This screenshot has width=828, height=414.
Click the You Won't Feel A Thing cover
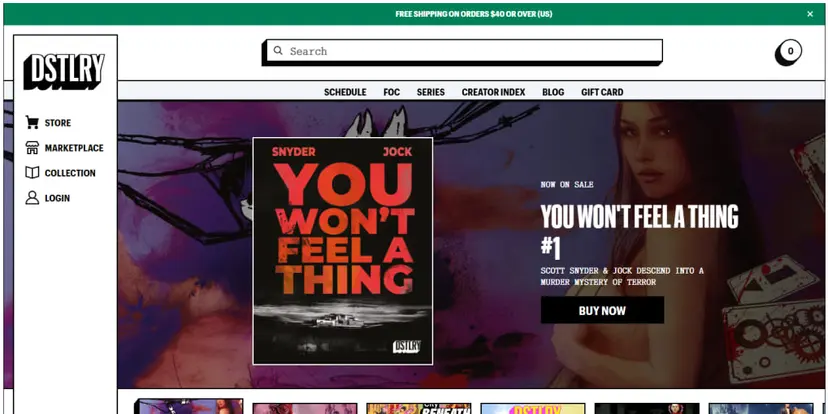point(342,250)
